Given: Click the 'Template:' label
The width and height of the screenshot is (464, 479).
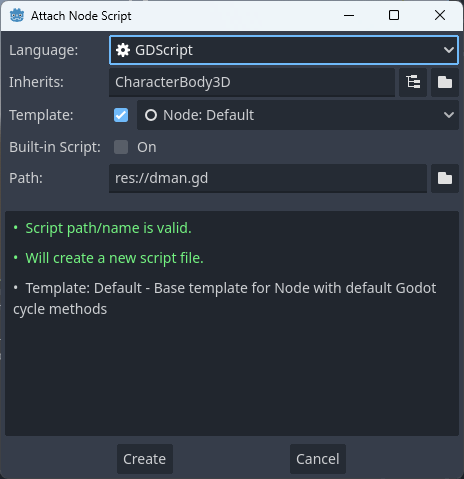Looking at the screenshot, I should [41, 115].
